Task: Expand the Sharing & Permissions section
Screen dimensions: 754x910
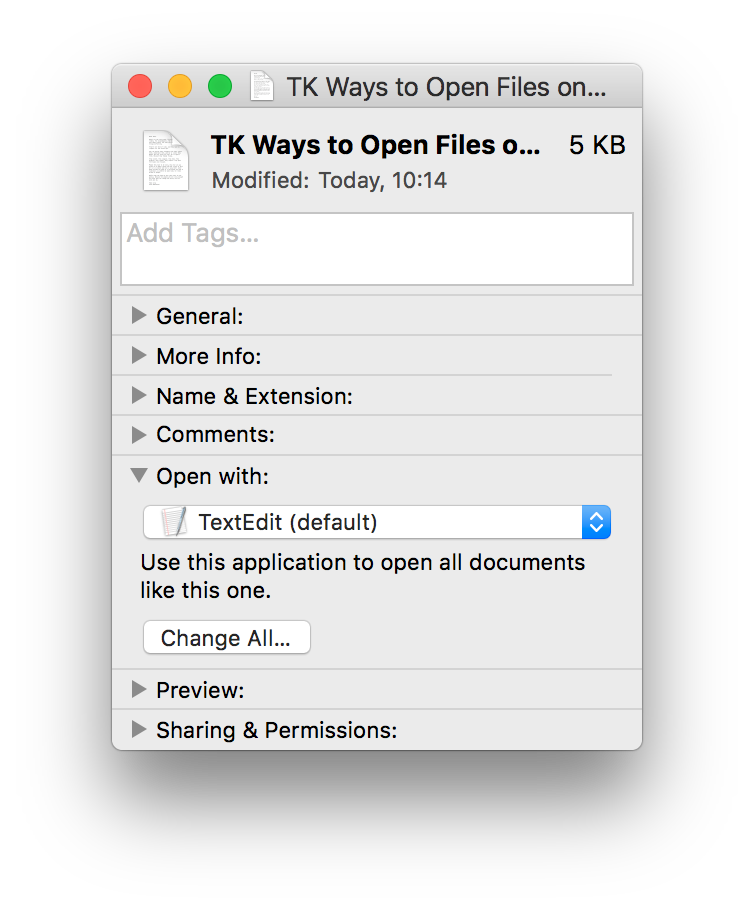Action: (x=139, y=730)
